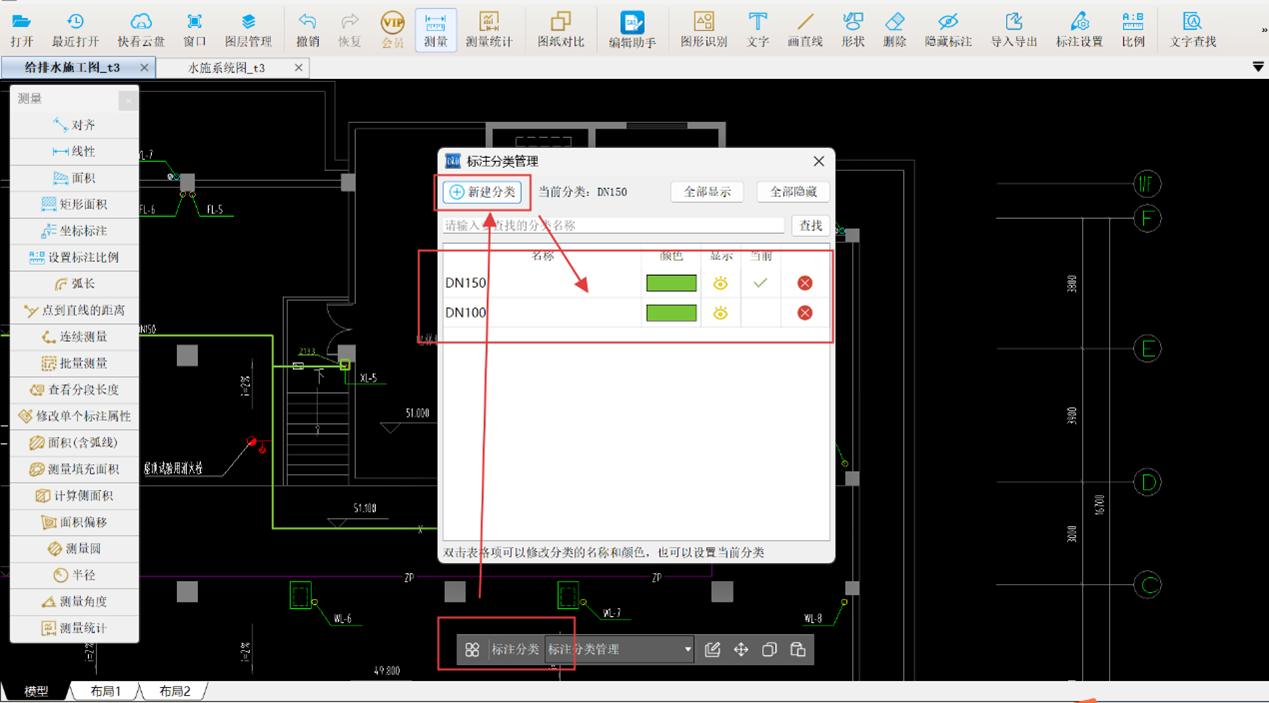Click the 文字查找 text search icon
This screenshot has height=703, width=1269.
point(1192,29)
